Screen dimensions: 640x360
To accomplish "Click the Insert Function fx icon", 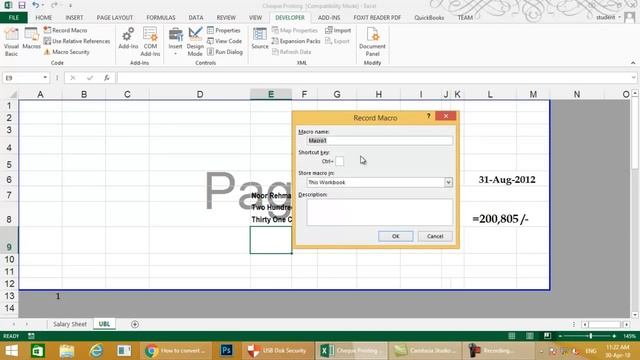I will pyautogui.click(x=107, y=78).
